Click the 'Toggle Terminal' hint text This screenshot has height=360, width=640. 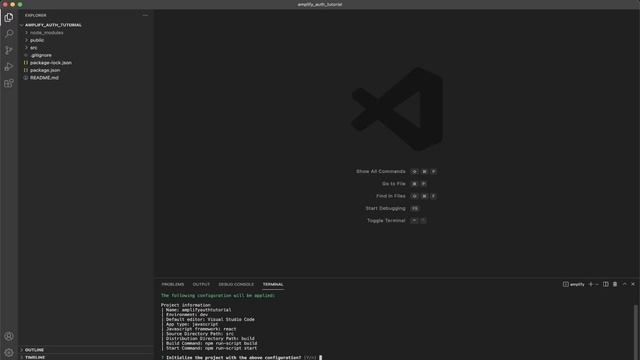386,220
